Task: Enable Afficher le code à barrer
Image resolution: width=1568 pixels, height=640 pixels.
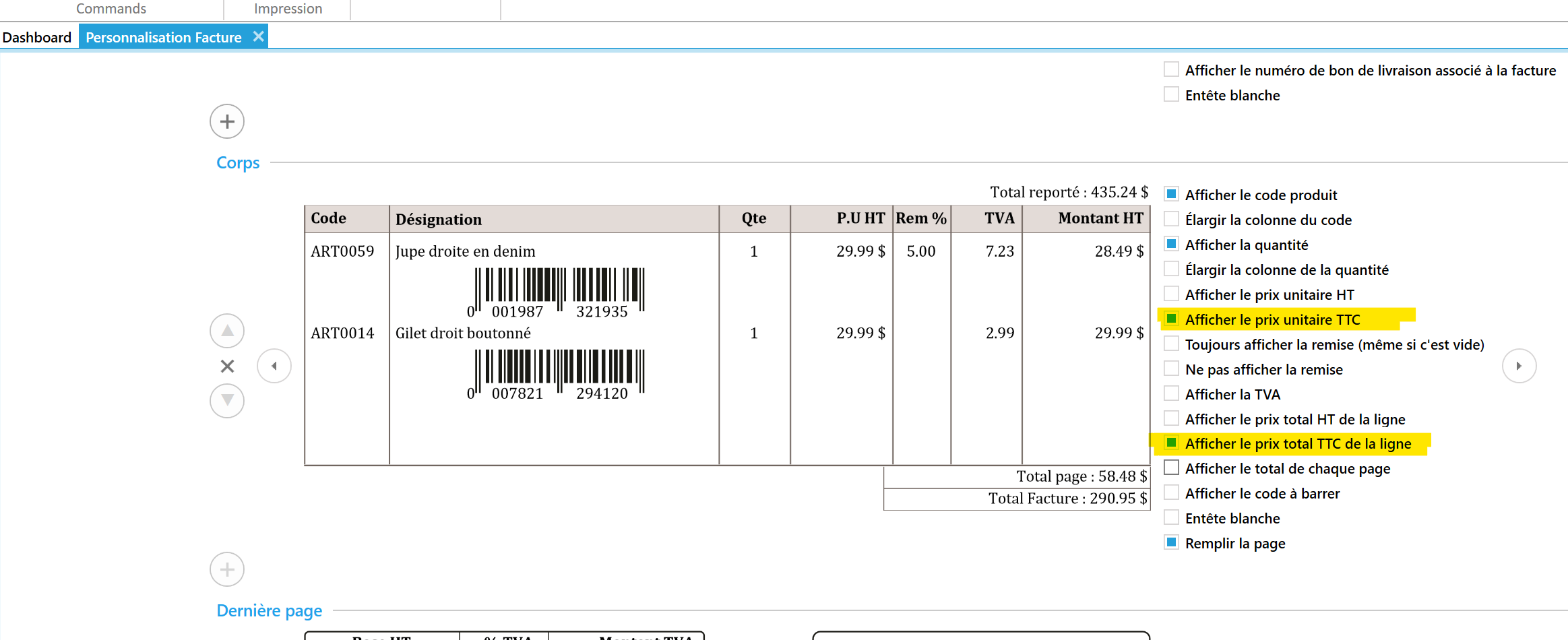Action: (1172, 493)
